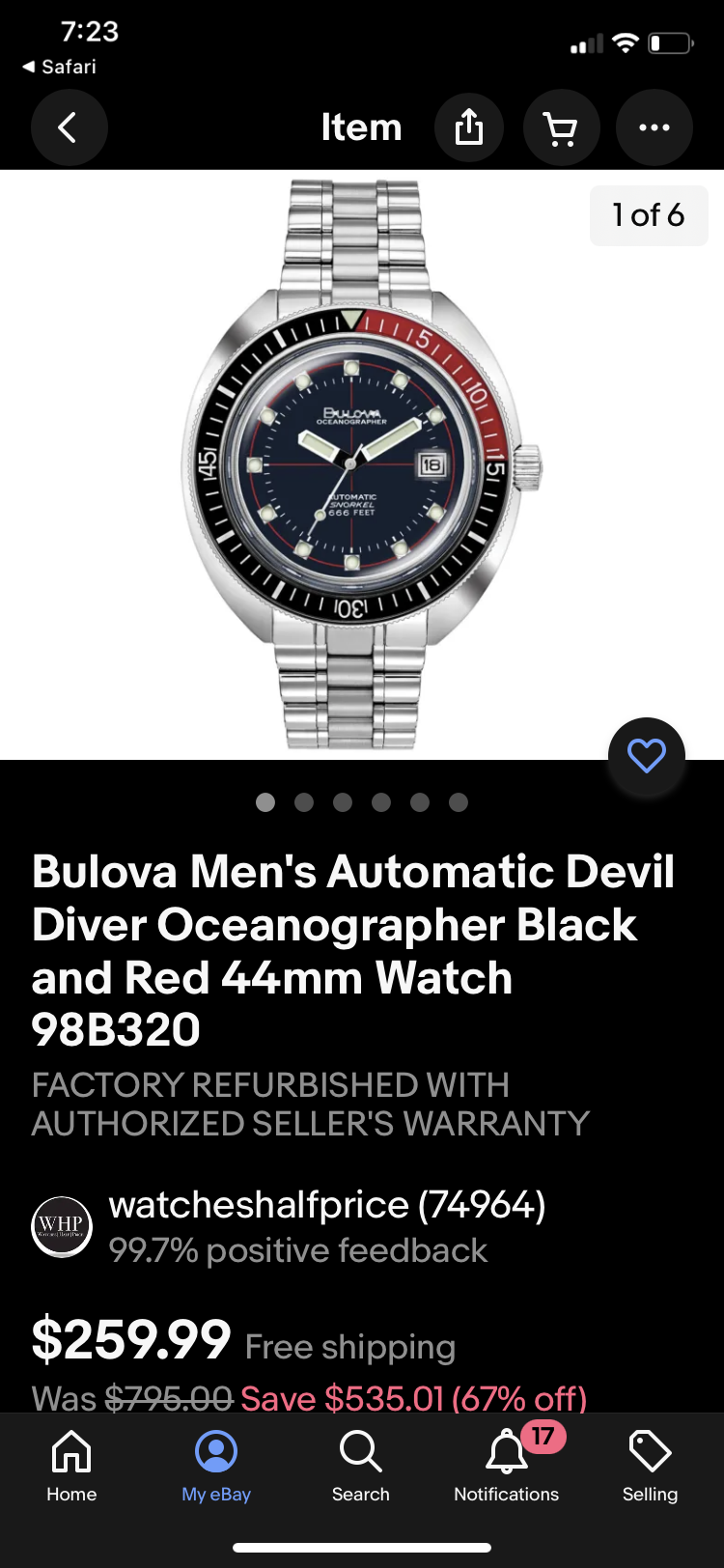Image resolution: width=724 pixels, height=1568 pixels.
Task: Tap the $259.99 price
Action: 131,1340
